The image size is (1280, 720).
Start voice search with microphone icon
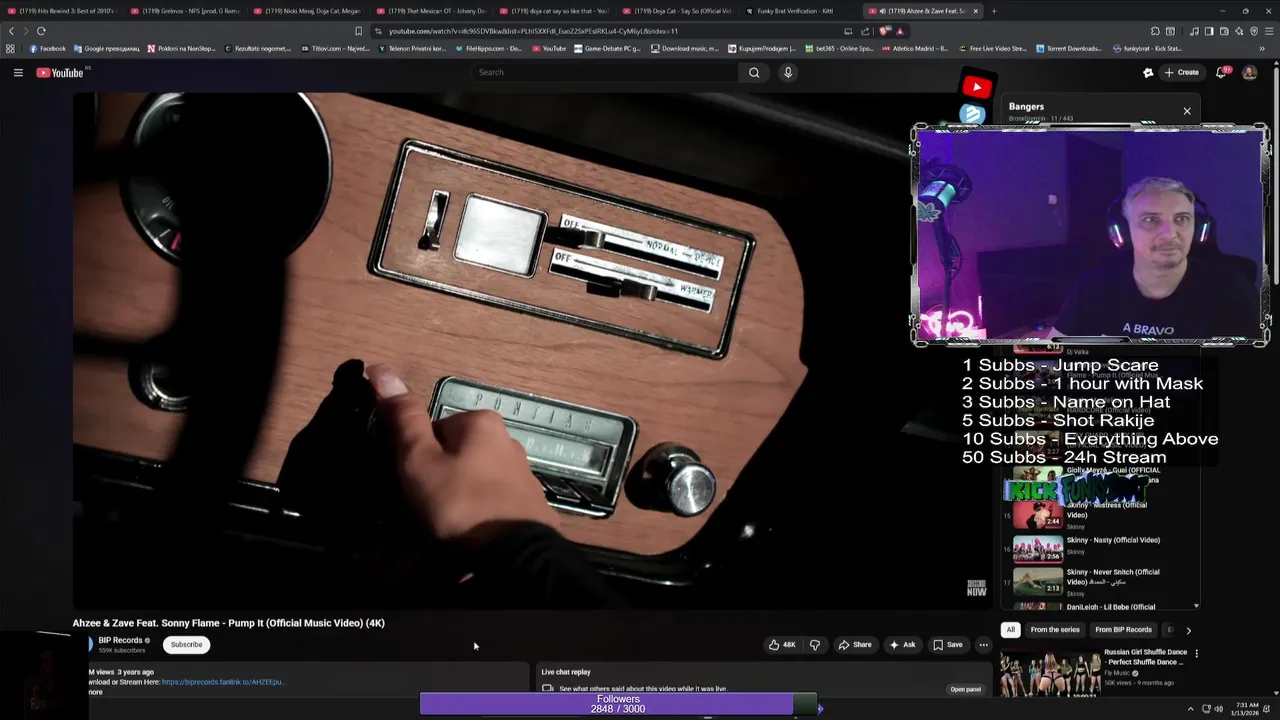[788, 72]
